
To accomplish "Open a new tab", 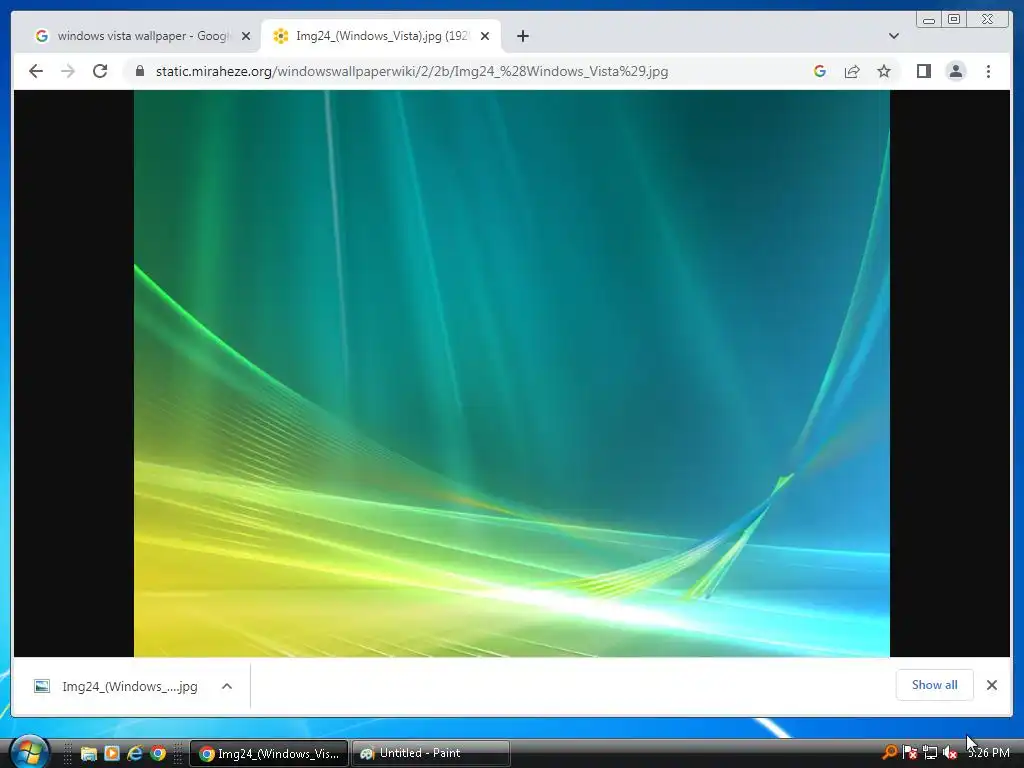I will tap(522, 36).
